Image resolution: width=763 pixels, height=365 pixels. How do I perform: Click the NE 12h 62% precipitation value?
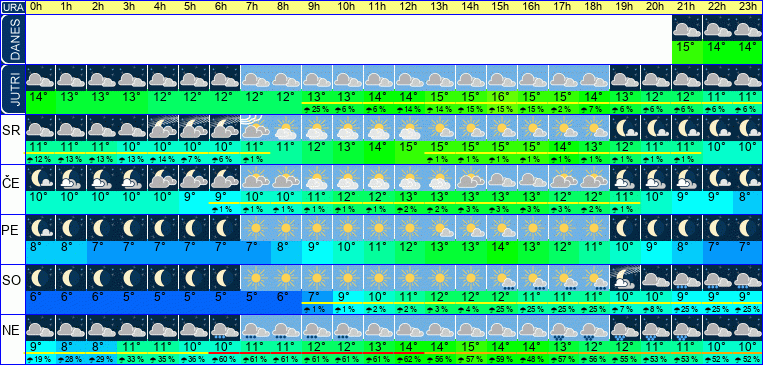pyautogui.click(x=410, y=360)
